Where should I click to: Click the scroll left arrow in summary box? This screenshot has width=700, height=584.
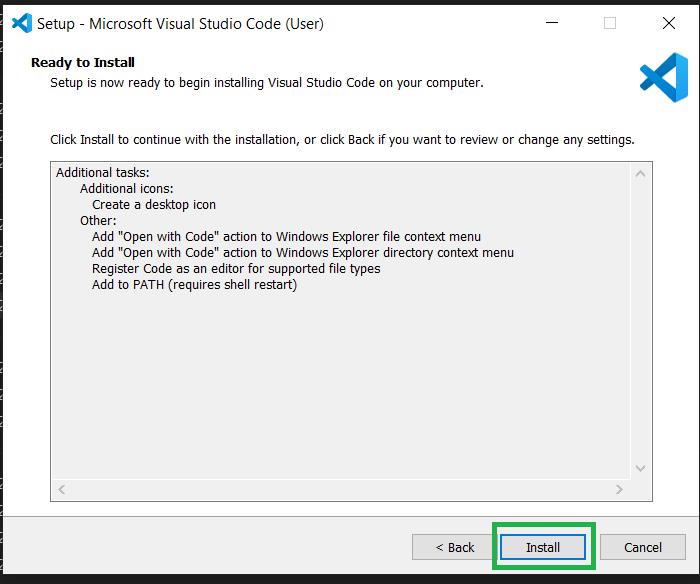tap(62, 489)
